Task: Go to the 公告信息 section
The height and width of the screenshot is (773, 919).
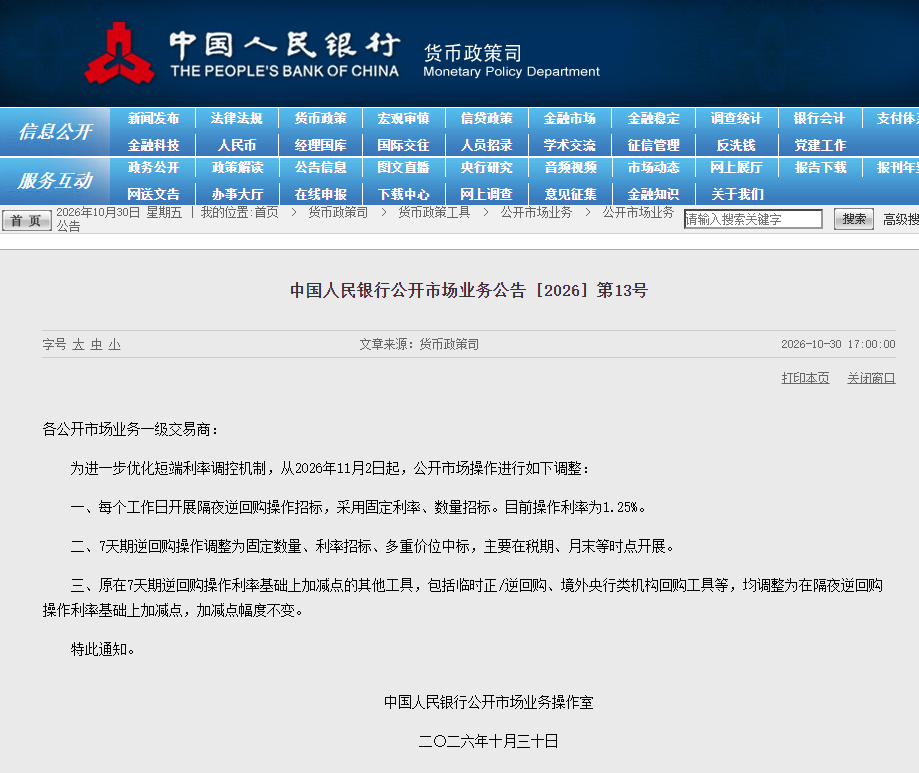Action: coord(321,168)
